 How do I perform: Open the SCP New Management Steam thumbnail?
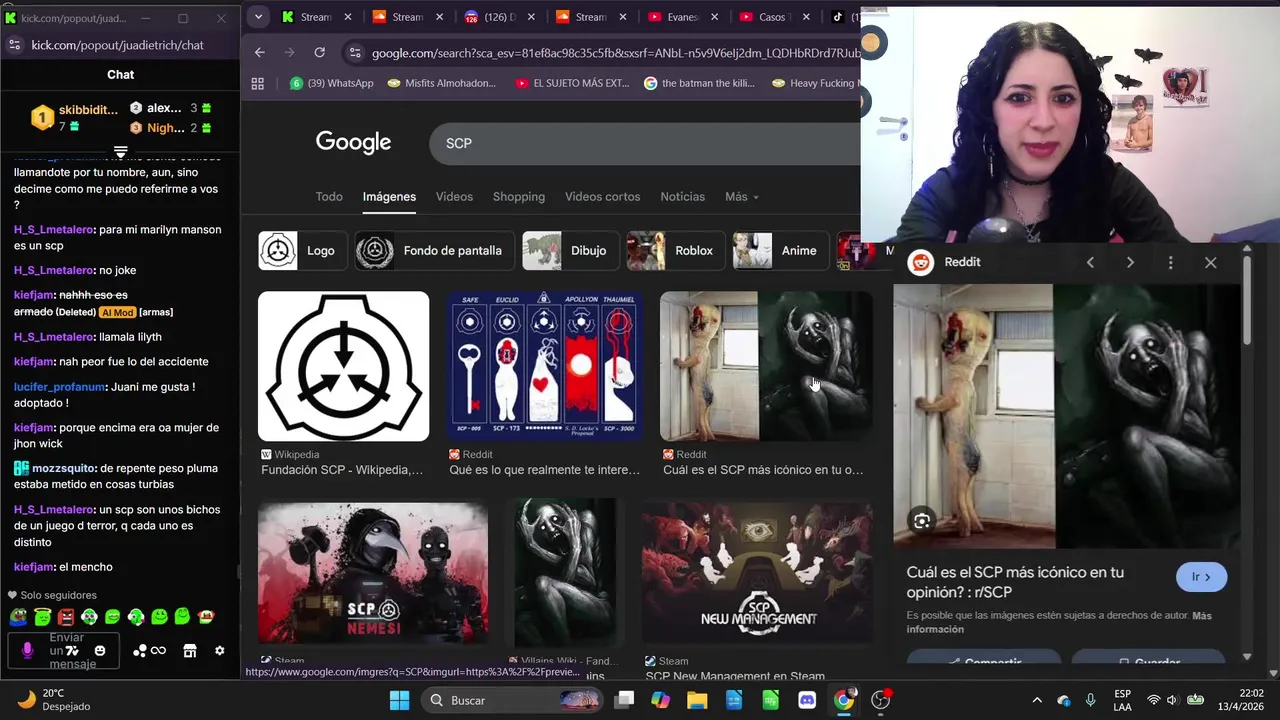pyautogui.click(x=757, y=573)
